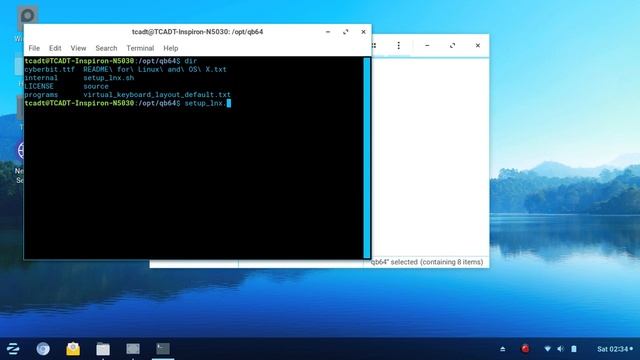The width and height of the screenshot is (640, 360).
Task: Click the battery status tray icon
Action: click(x=574, y=349)
